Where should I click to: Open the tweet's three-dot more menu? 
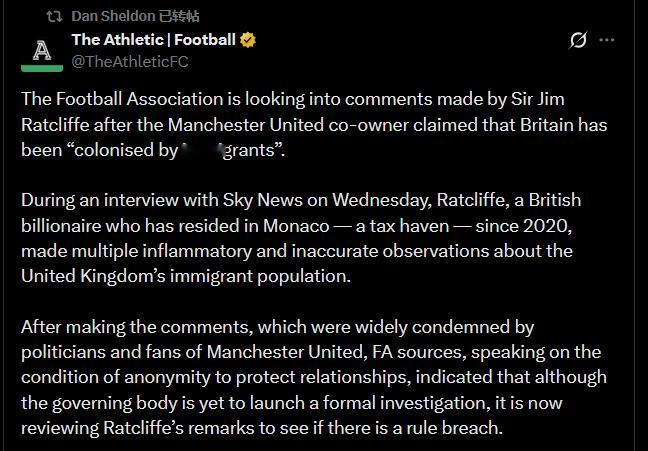coord(607,40)
